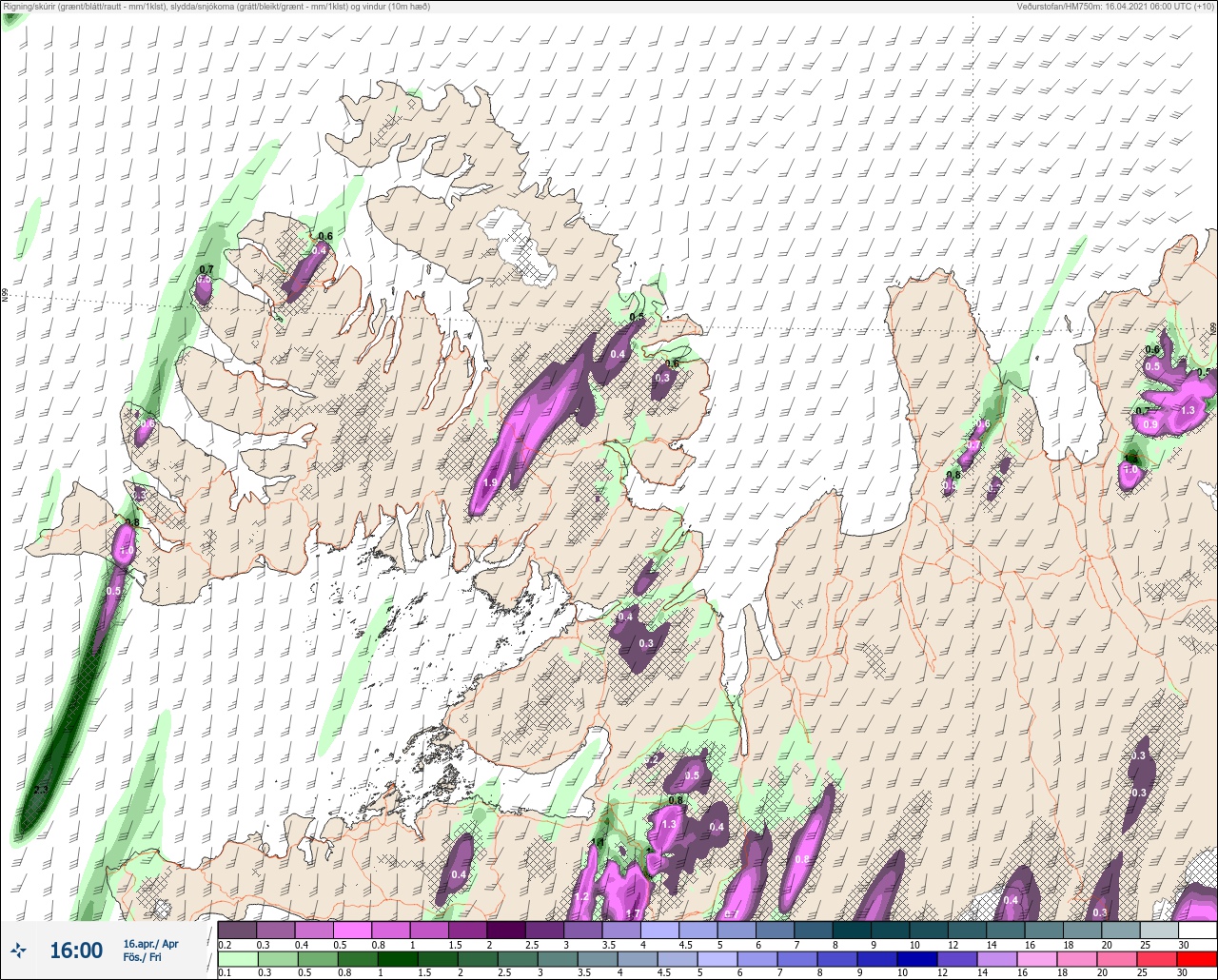Click the 2.3 rain value in green band
This screenshot has width=1218, height=980.
pyautogui.click(x=40, y=790)
